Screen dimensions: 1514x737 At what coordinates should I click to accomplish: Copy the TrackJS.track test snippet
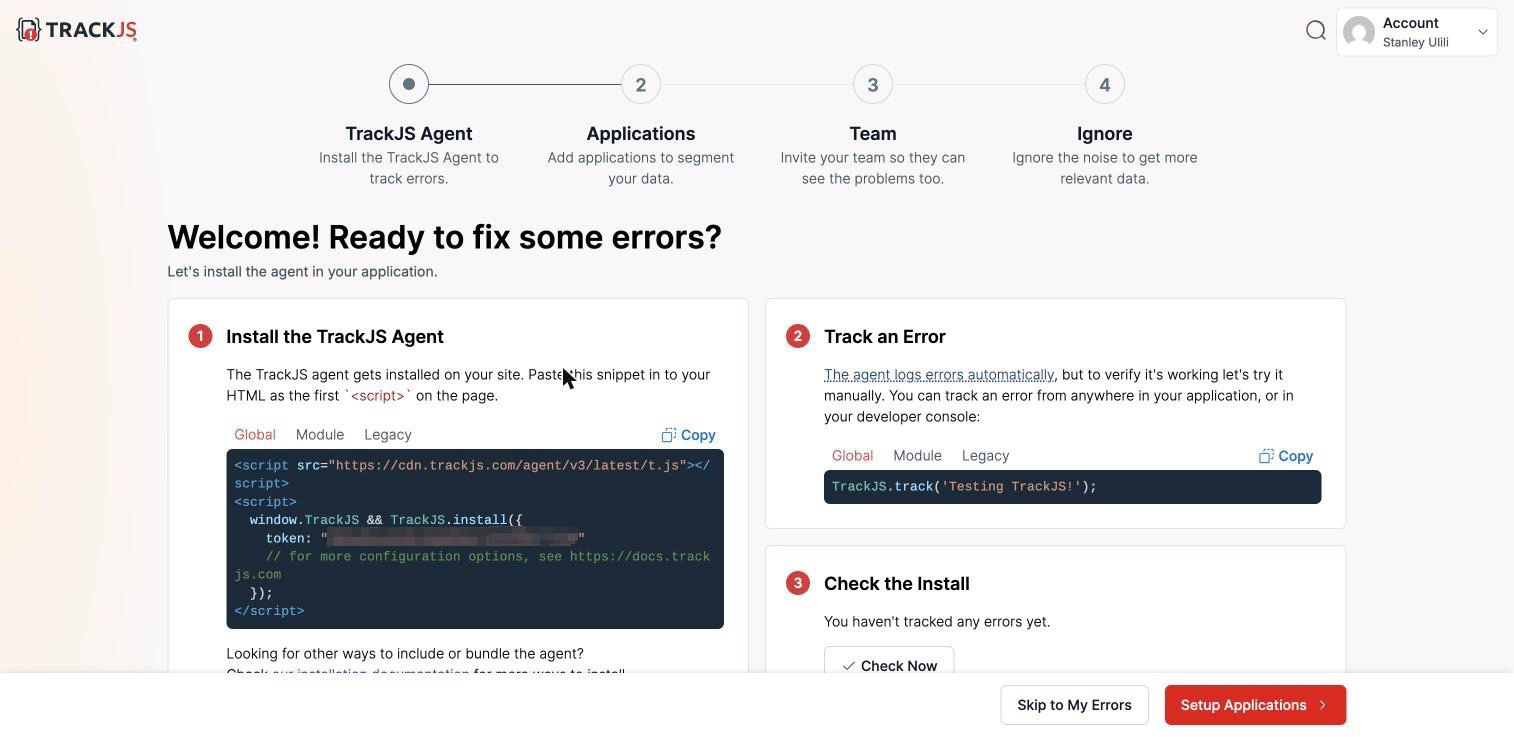pyautogui.click(x=1286, y=456)
